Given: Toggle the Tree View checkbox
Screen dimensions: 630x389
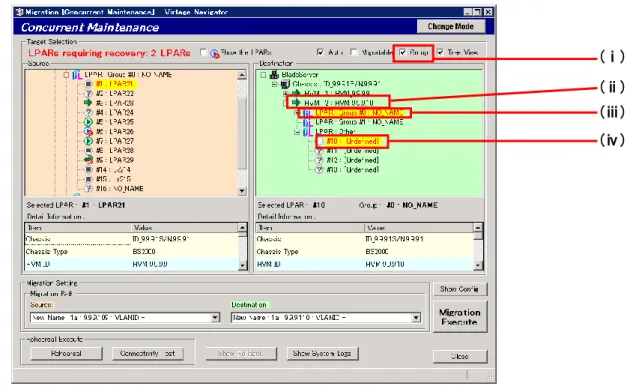Looking at the screenshot, I should tap(440, 52).
